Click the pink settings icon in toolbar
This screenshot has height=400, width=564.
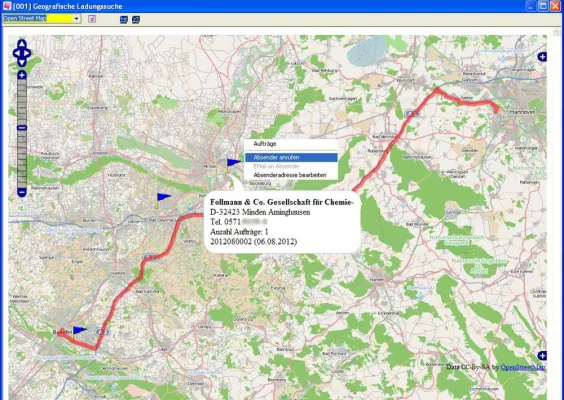92,19
